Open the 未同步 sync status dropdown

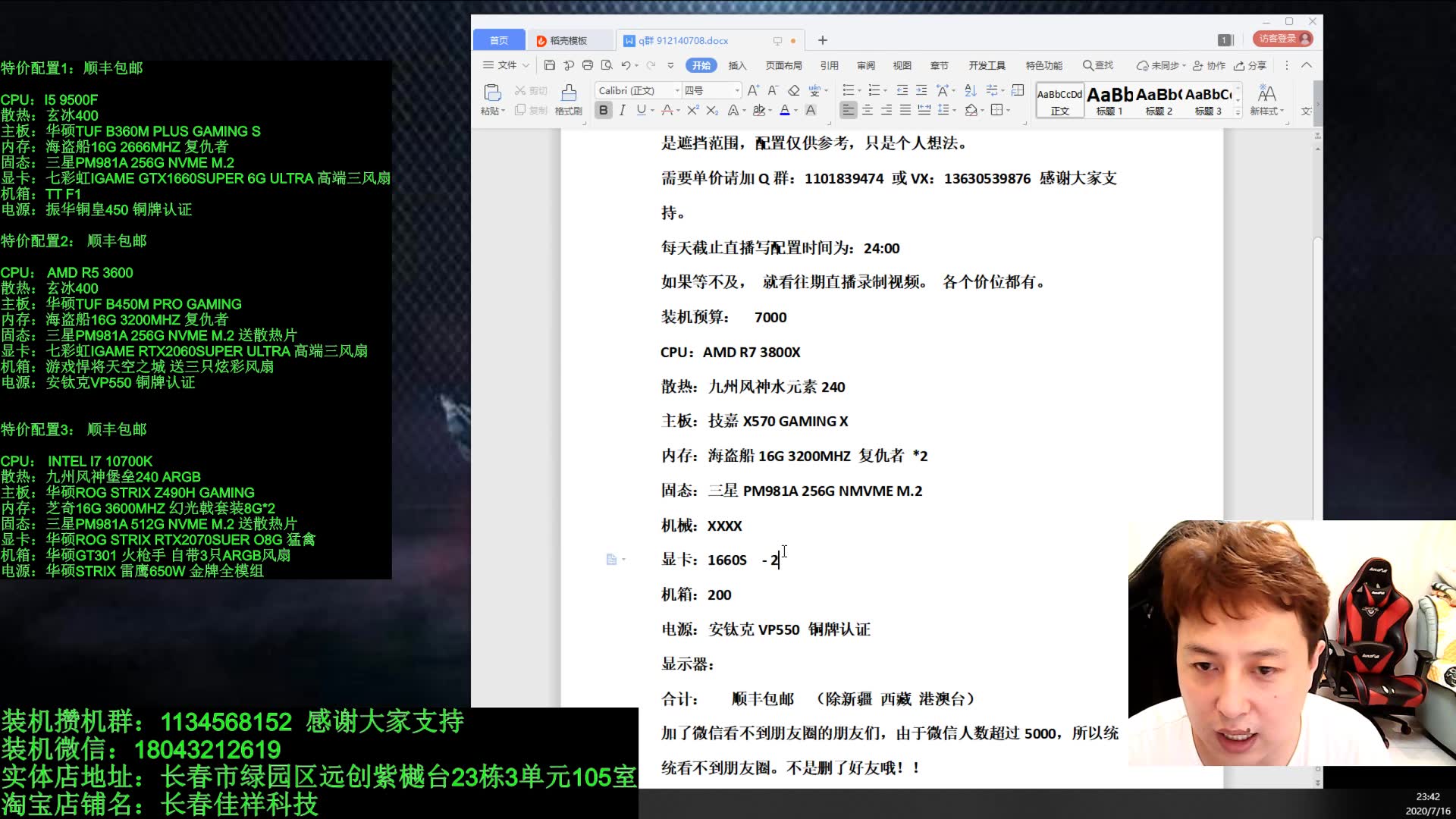coord(1161,65)
